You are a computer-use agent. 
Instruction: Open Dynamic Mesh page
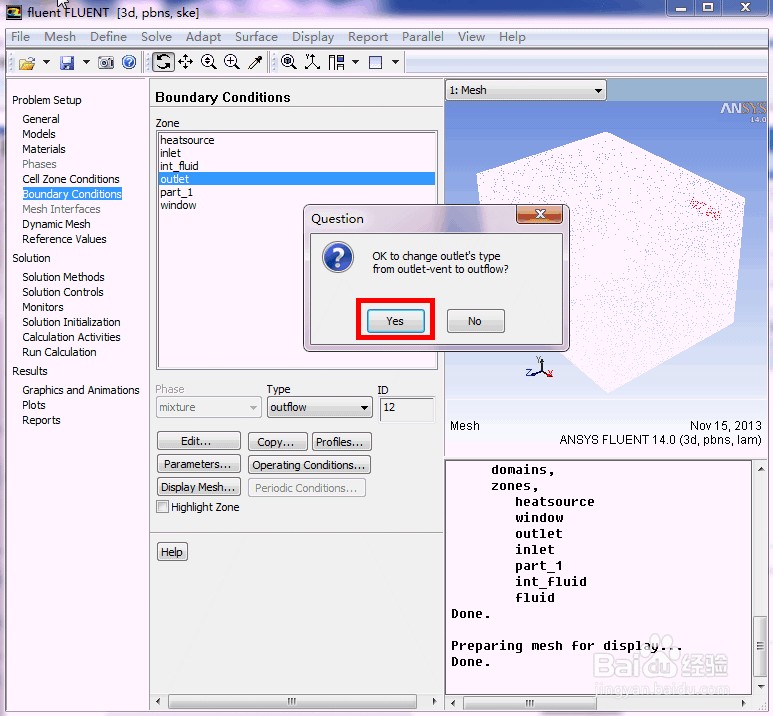click(x=56, y=224)
